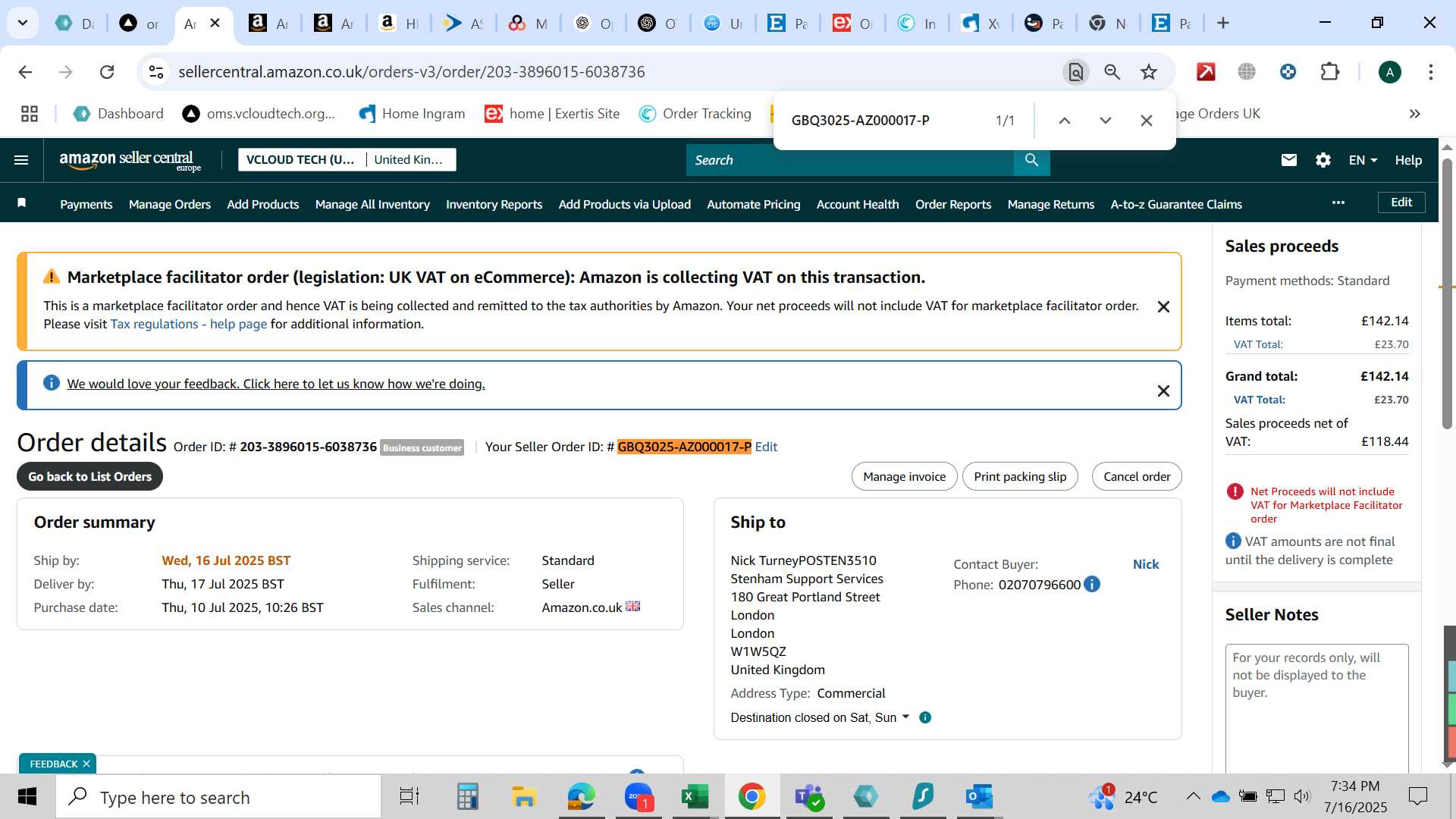Open the messages envelope icon

[x=1288, y=160]
